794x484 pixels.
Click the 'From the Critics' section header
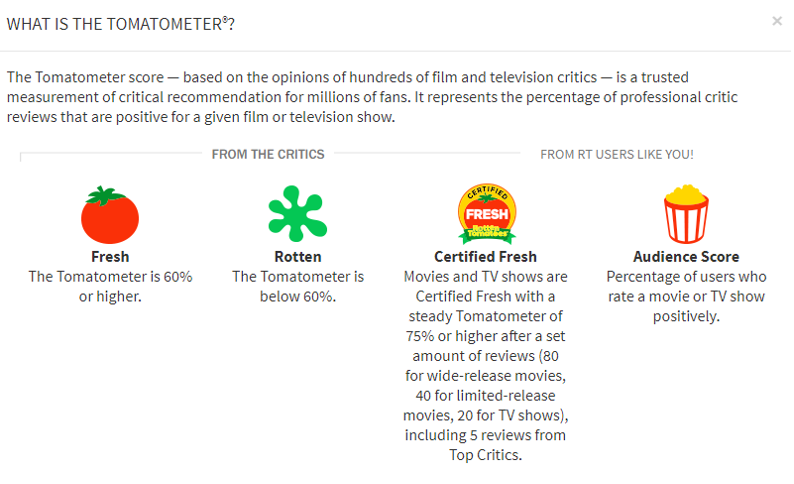click(x=268, y=154)
